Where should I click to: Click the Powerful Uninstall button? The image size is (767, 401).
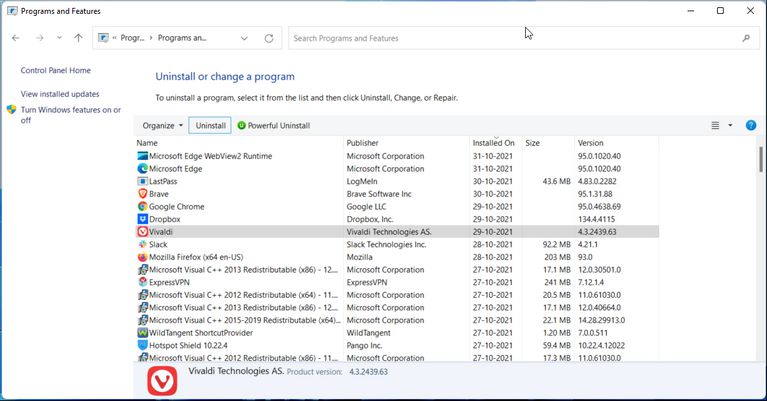pos(273,126)
